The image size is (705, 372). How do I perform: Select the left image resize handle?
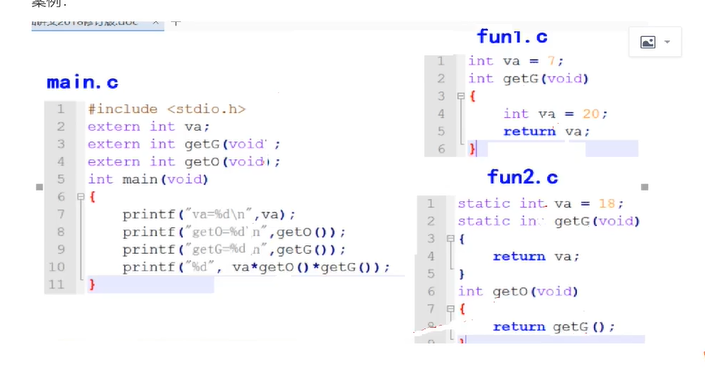coord(40,187)
